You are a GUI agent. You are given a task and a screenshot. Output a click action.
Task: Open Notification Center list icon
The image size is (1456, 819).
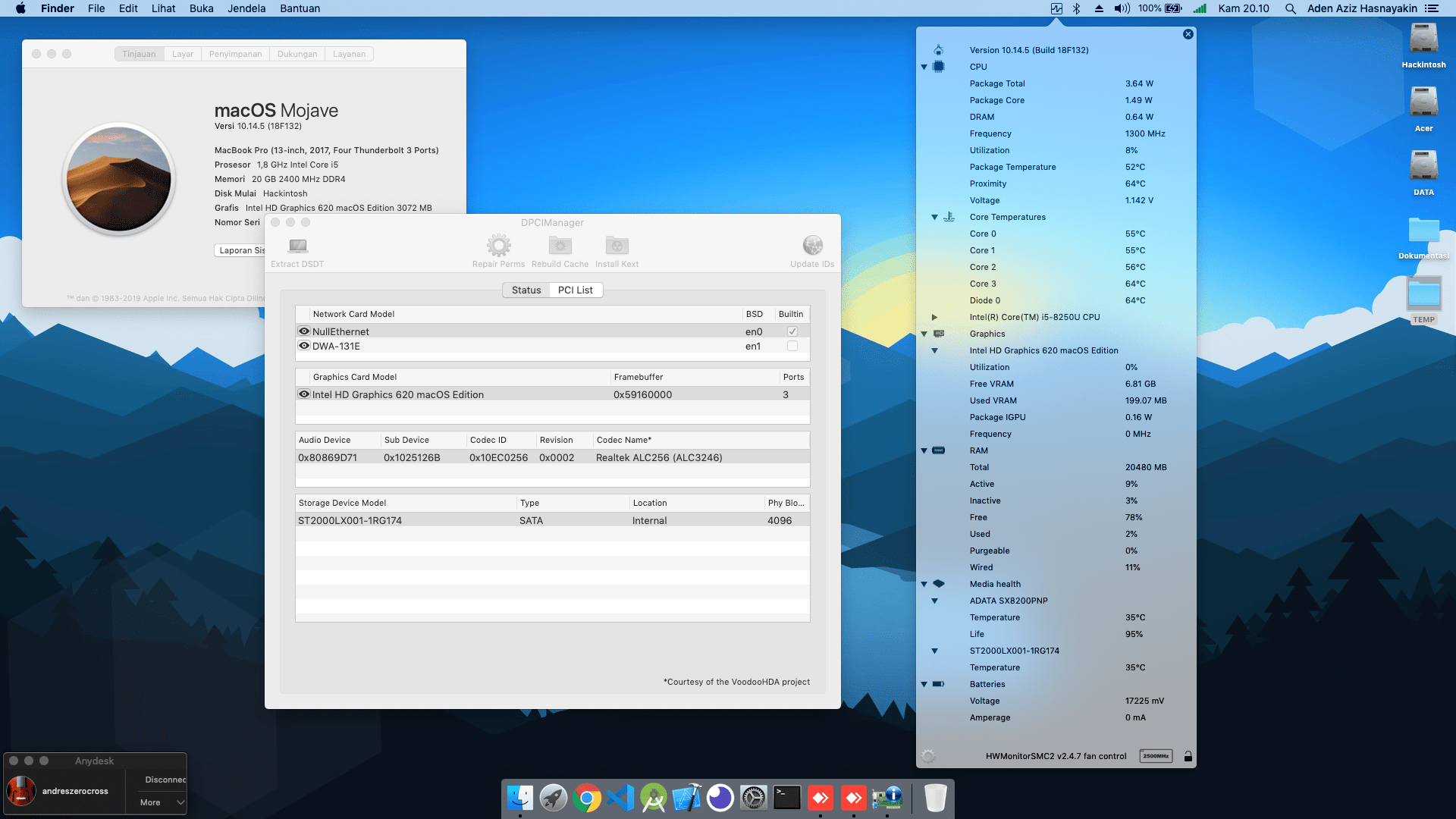[x=1432, y=8]
